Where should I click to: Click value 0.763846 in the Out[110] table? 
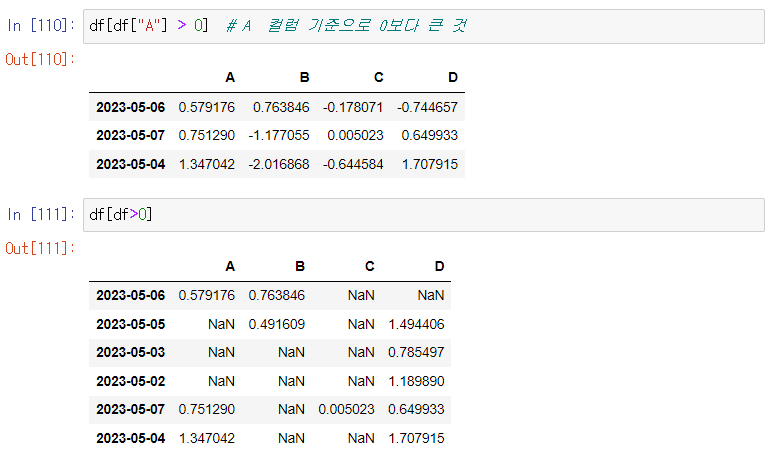[x=281, y=107]
